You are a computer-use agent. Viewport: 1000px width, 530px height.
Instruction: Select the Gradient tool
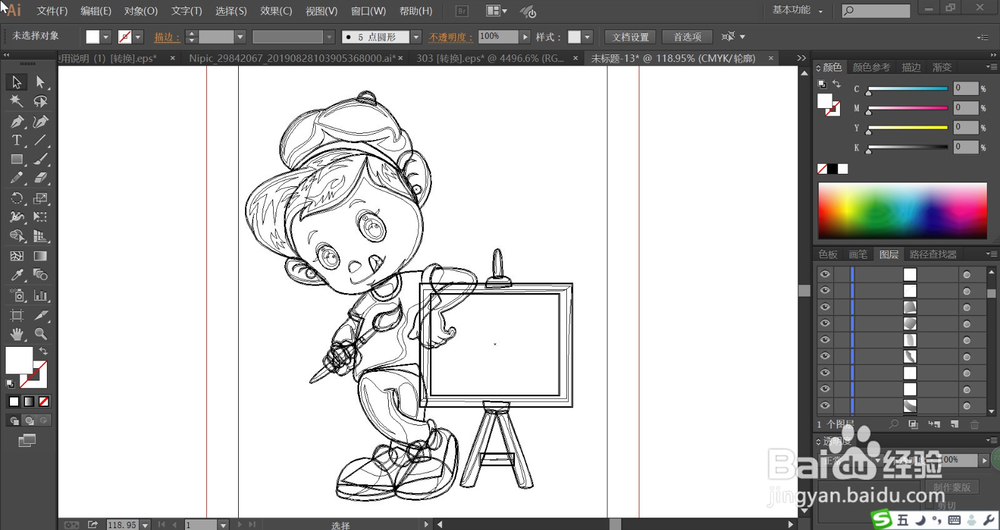(x=41, y=256)
